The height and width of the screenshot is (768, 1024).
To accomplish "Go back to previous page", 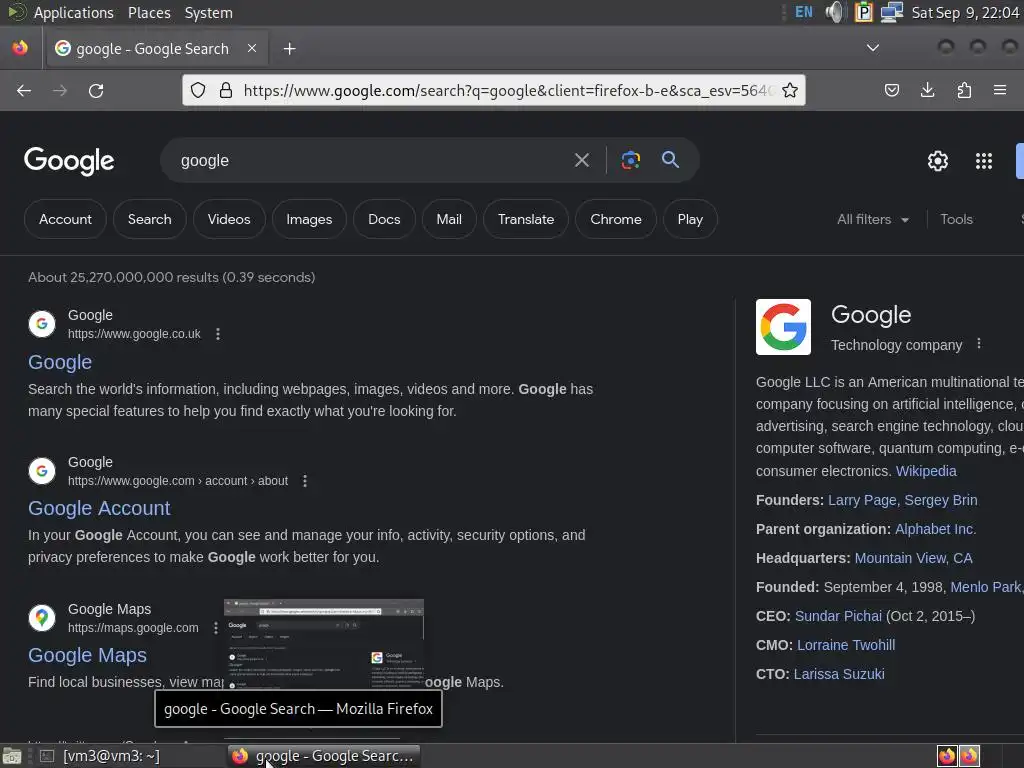I will [24, 91].
